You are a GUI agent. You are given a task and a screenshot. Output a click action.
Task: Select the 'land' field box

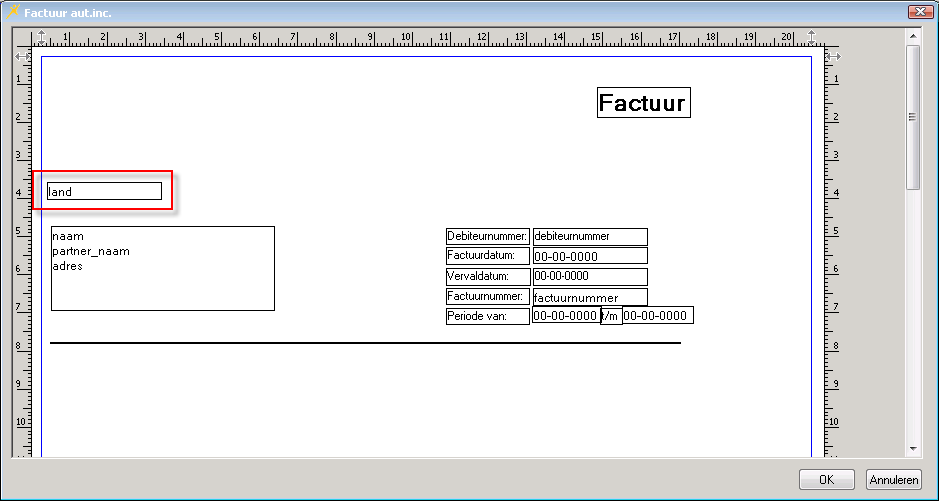[x=104, y=191]
